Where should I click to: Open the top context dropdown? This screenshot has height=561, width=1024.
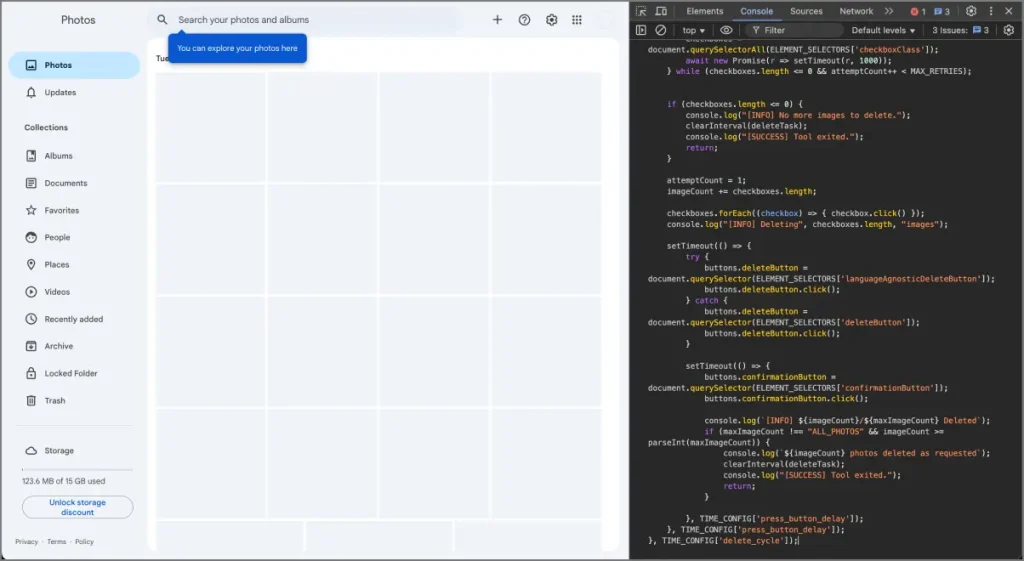(x=694, y=30)
